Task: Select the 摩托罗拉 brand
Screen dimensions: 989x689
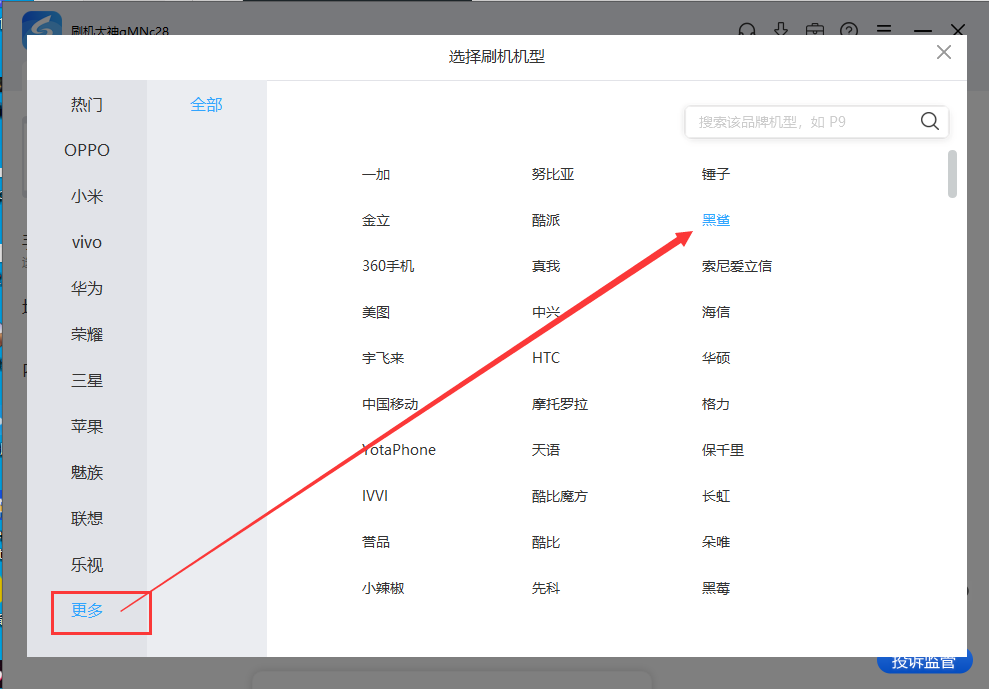Action: pyautogui.click(x=560, y=404)
